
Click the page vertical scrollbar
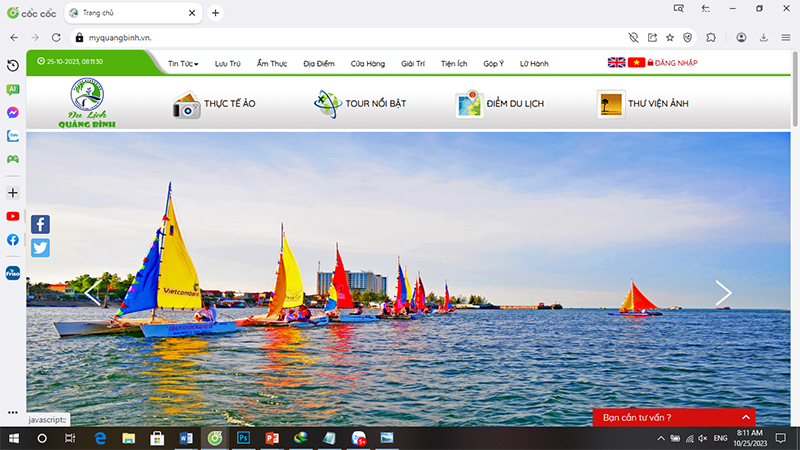(795, 89)
